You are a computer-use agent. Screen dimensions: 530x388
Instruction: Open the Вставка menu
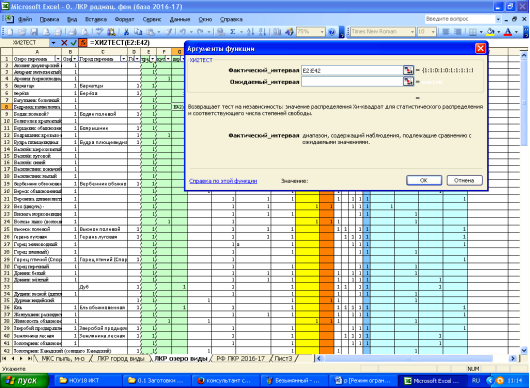(96, 19)
